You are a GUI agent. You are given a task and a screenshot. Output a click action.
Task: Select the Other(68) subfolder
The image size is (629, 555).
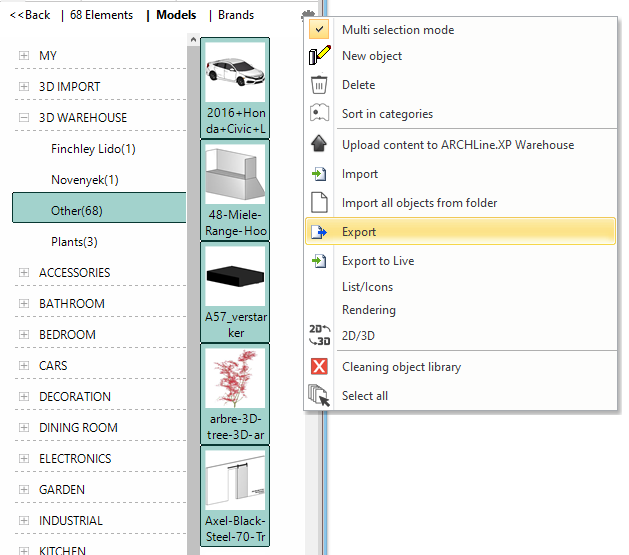pyautogui.click(x=99, y=207)
